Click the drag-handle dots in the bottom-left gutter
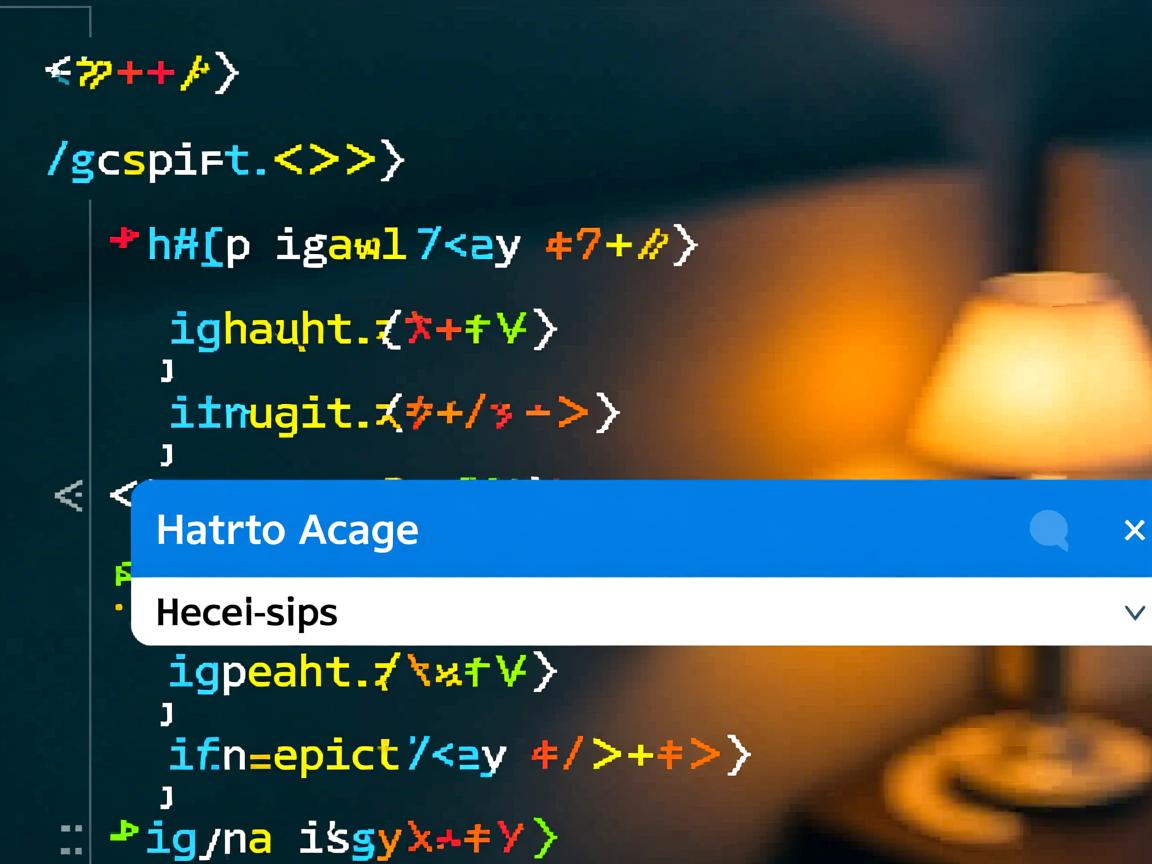Screen dimensions: 1152x864 coord(70,831)
